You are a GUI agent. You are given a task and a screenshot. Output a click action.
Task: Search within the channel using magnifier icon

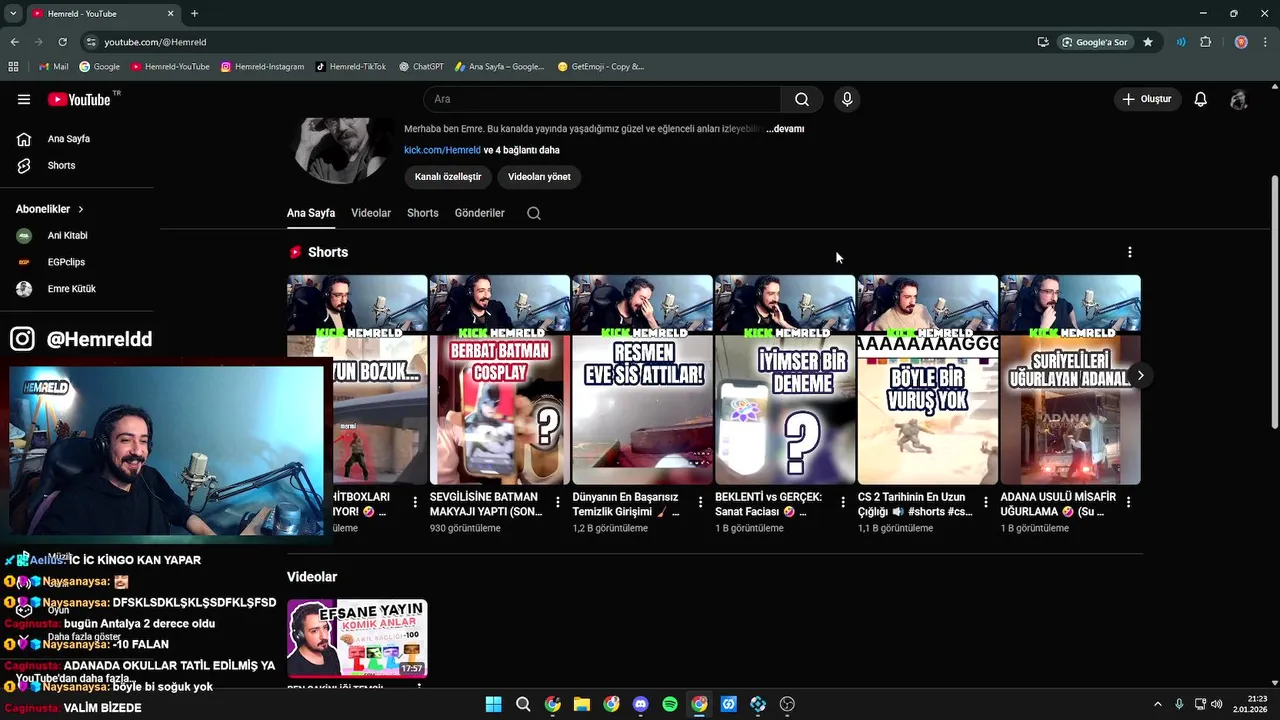click(x=534, y=213)
